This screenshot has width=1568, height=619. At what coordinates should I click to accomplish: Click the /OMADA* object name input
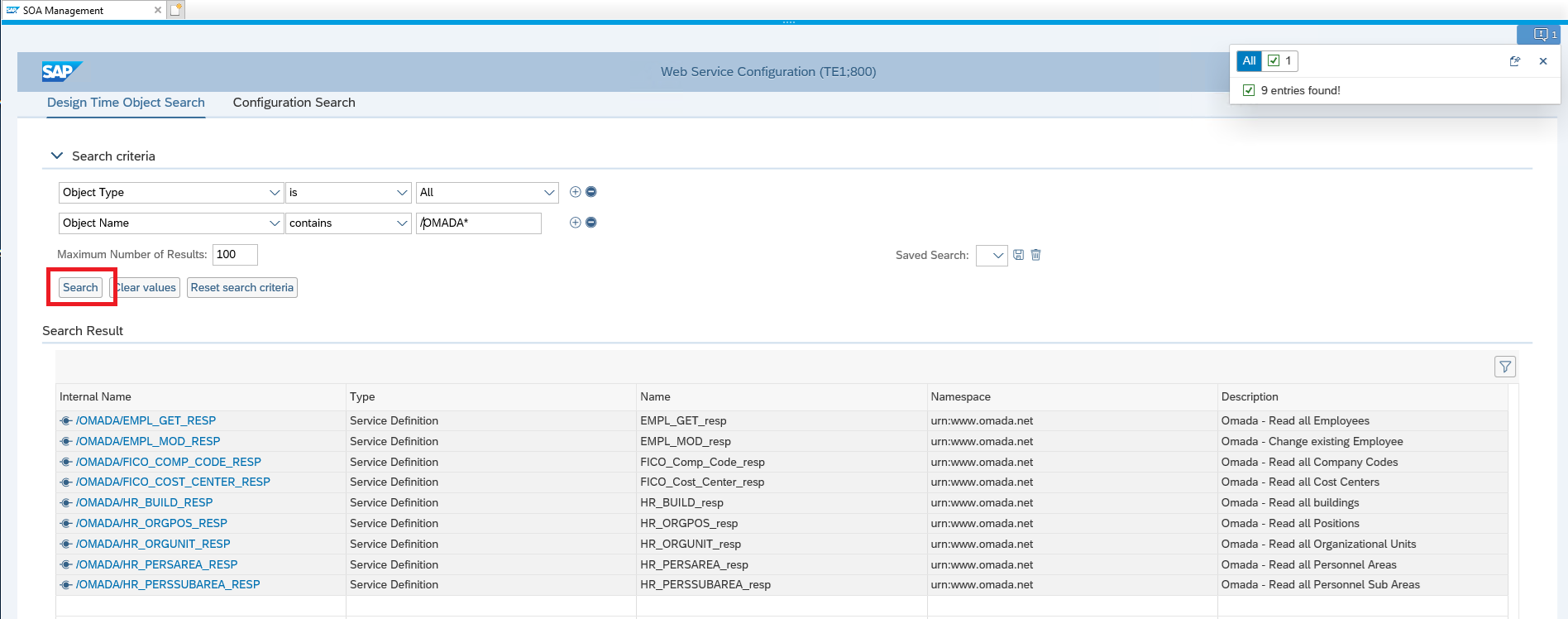479,223
